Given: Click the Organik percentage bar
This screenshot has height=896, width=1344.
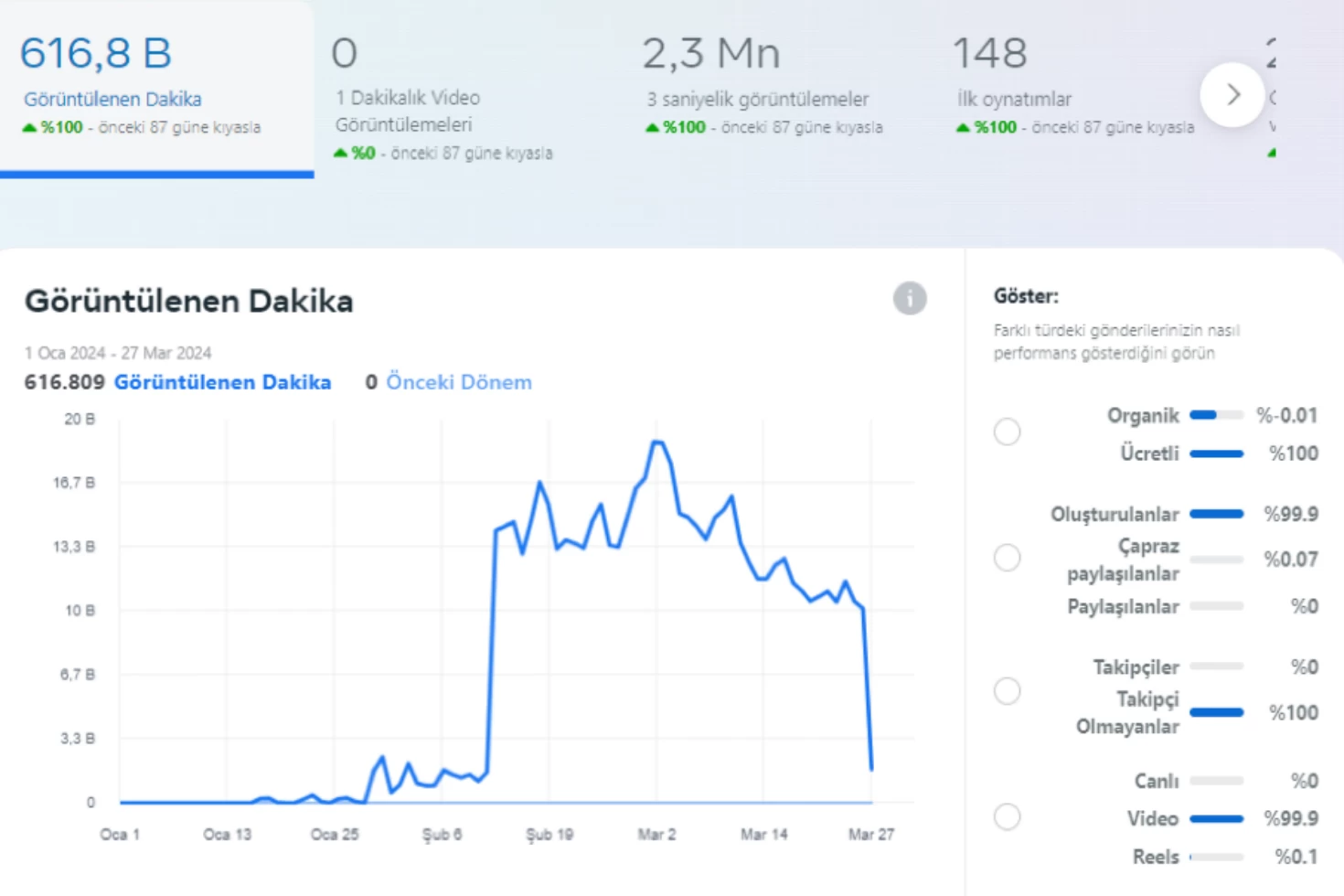Looking at the screenshot, I should (x=1216, y=416).
